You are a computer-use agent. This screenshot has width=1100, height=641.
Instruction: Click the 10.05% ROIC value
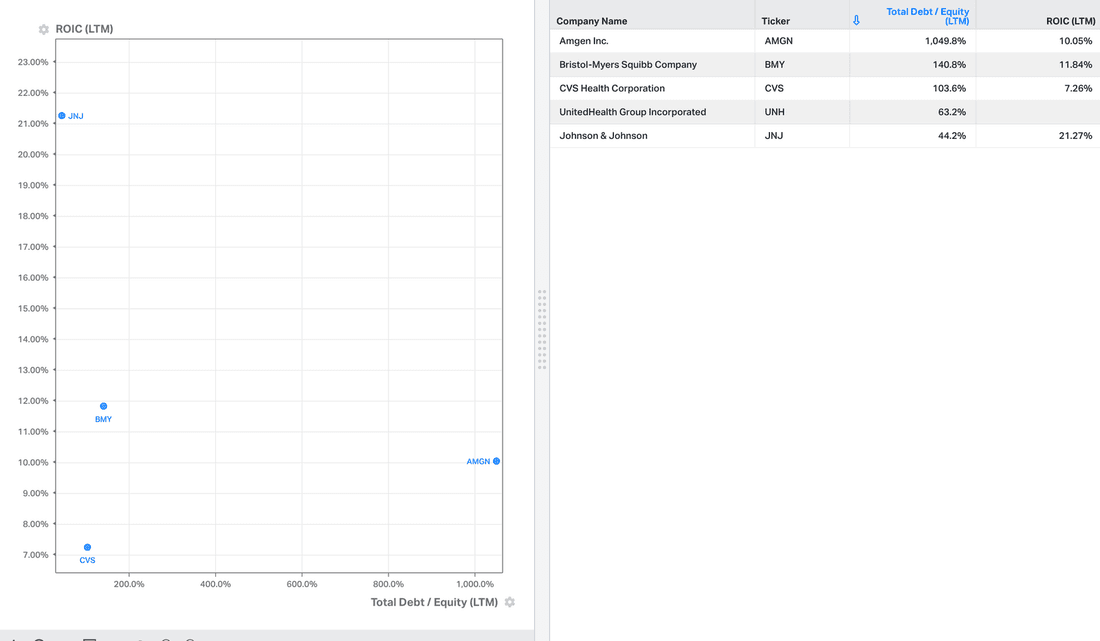(x=1075, y=41)
